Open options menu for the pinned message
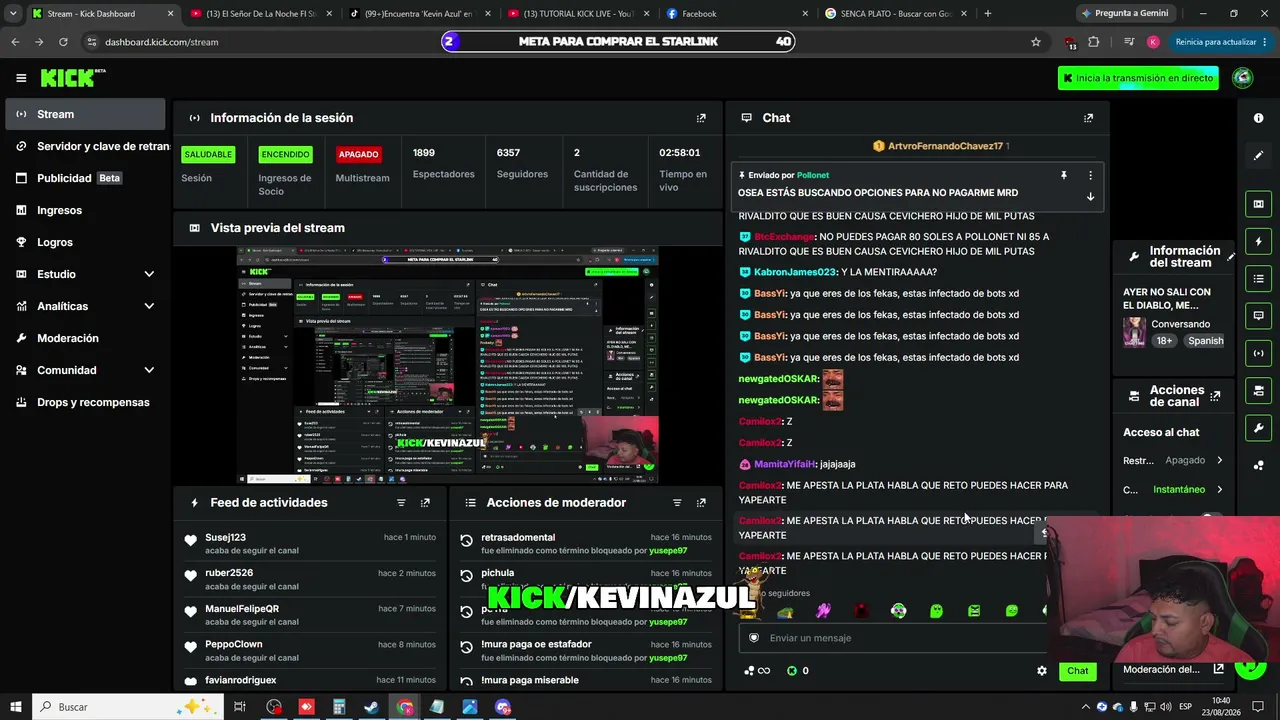Screen dimensions: 1280x720 [1090, 175]
